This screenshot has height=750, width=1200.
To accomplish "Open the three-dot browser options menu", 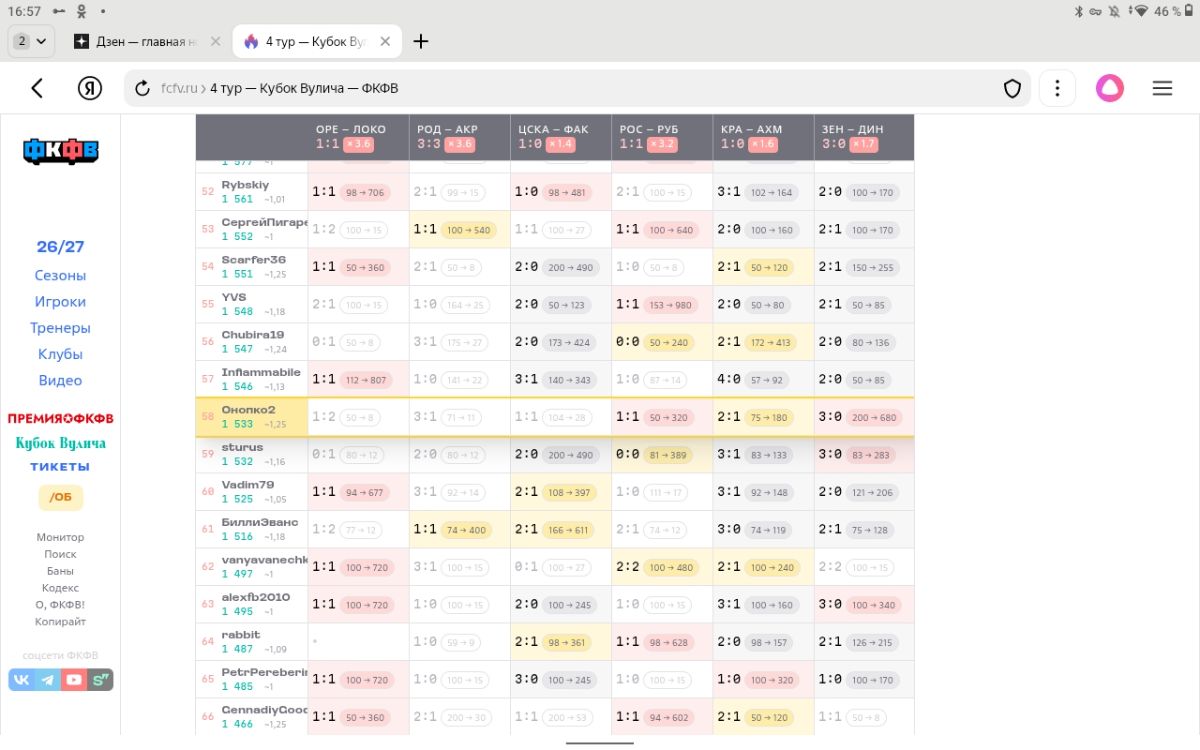I will pos(1057,88).
